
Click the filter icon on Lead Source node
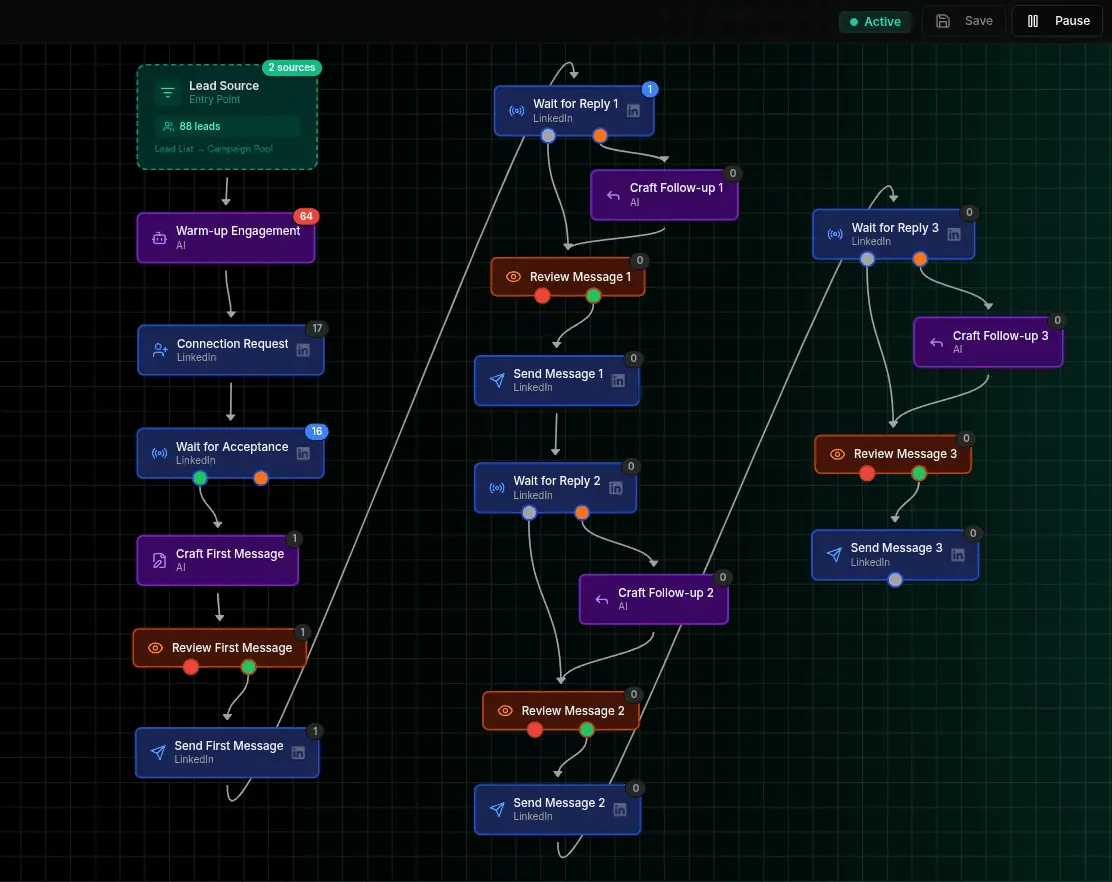167,92
